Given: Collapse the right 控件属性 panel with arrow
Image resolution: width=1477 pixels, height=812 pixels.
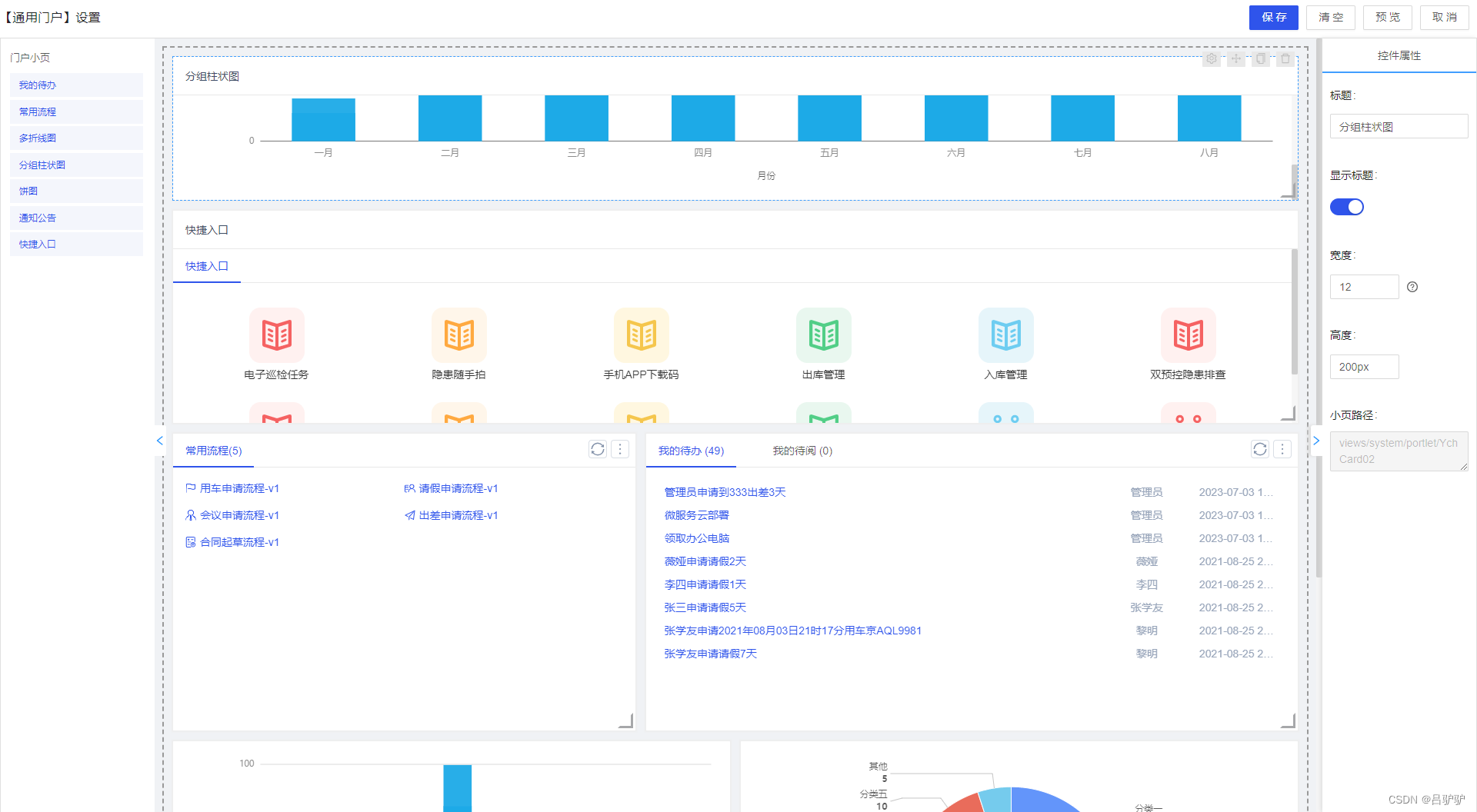Looking at the screenshot, I should click(x=1316, y=441).
